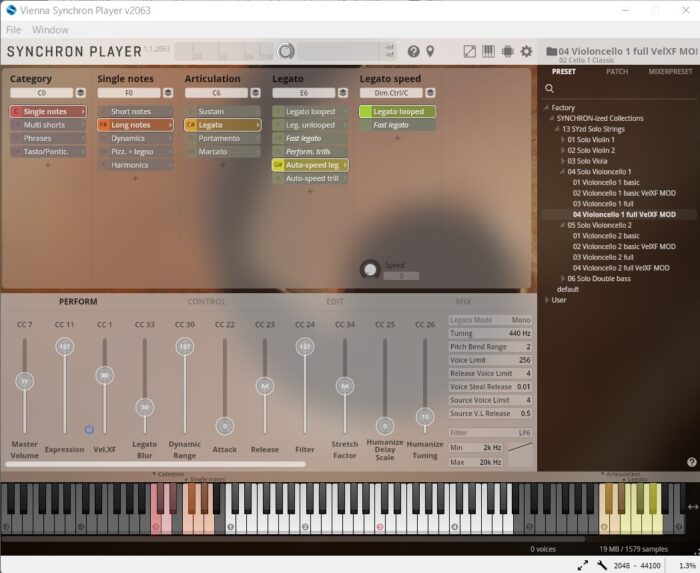The image size is (700, 573).
Task: Open the help question mark in toolbar
Action: pyautogui.click(x=413, y=51)
